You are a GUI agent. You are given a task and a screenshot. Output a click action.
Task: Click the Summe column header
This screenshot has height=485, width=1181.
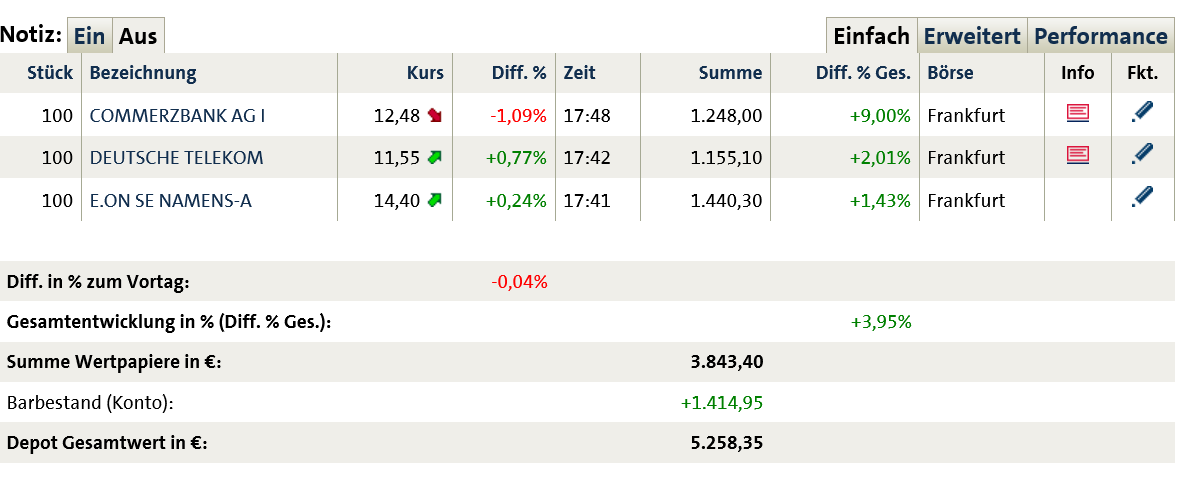pyautogui.click(x=730, y=73)
